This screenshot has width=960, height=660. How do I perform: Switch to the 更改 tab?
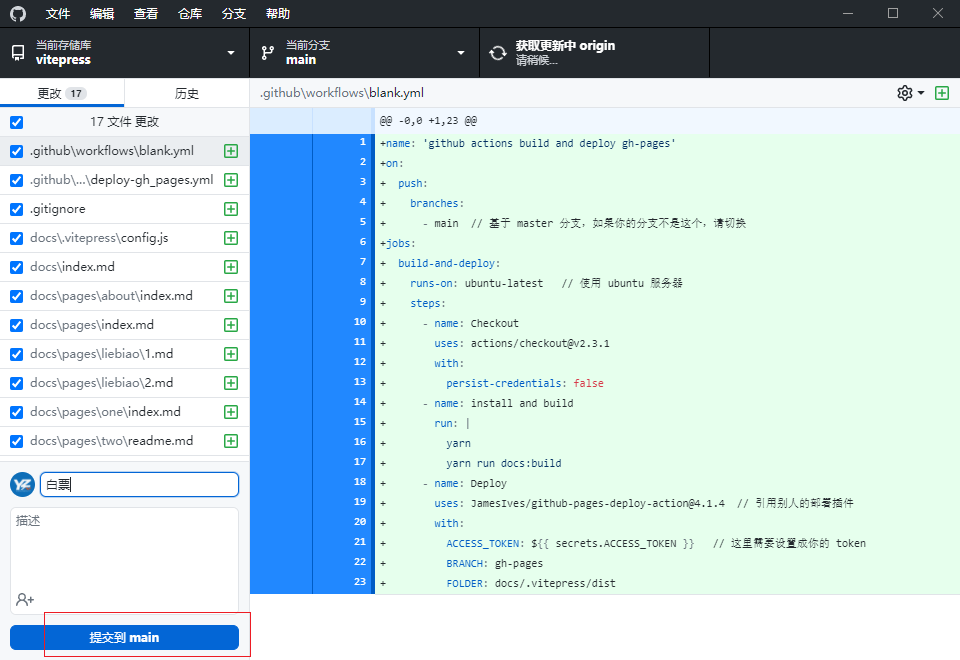pos(62,93)
